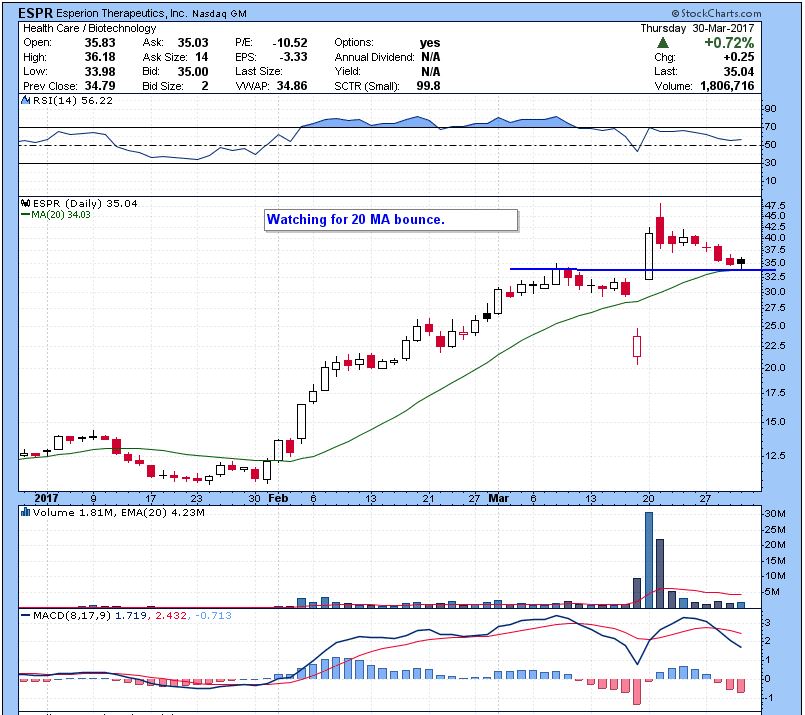This screenshot has width=805, height=715.
Task: Click the green MA(20) legend line
Action: coord(25,215)
